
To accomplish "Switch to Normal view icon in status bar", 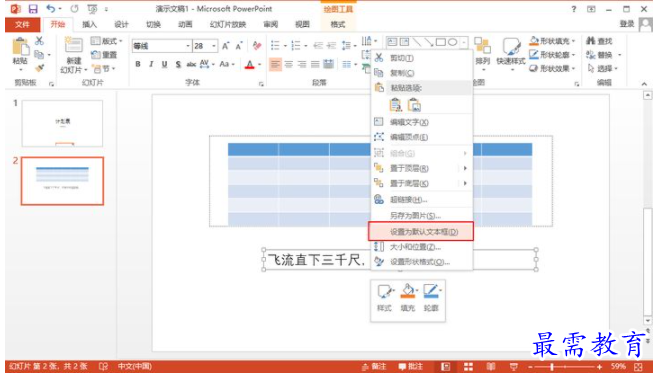I will 445,367.
